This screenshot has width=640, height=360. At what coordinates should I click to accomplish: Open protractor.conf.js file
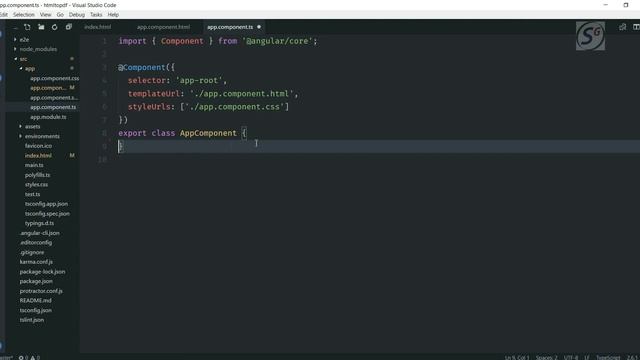tap(41, 291)
